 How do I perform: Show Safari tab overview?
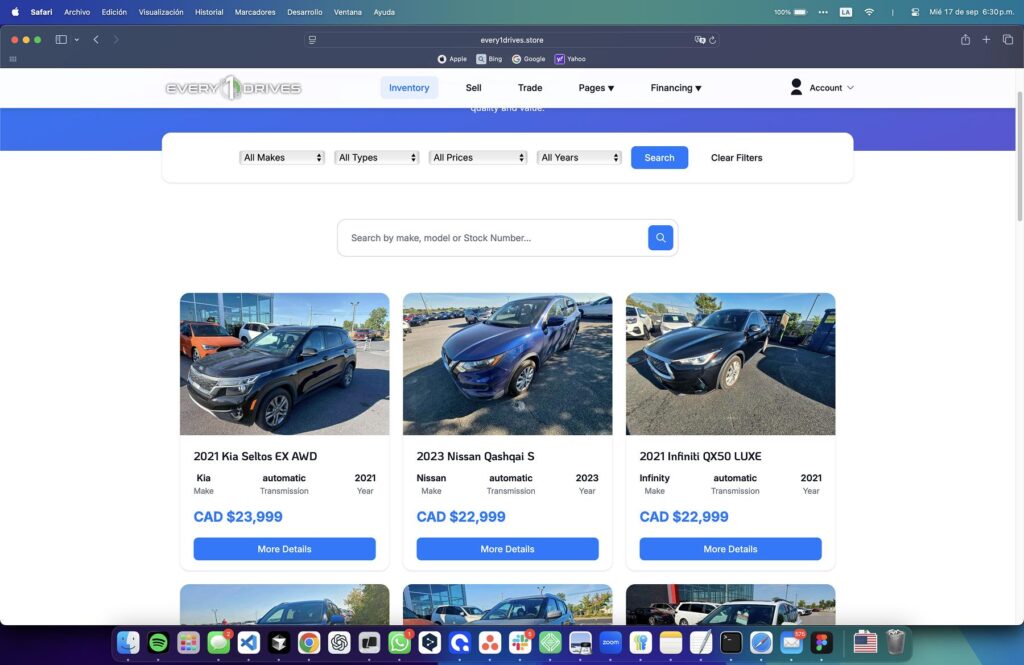[x=1007, y=40]
